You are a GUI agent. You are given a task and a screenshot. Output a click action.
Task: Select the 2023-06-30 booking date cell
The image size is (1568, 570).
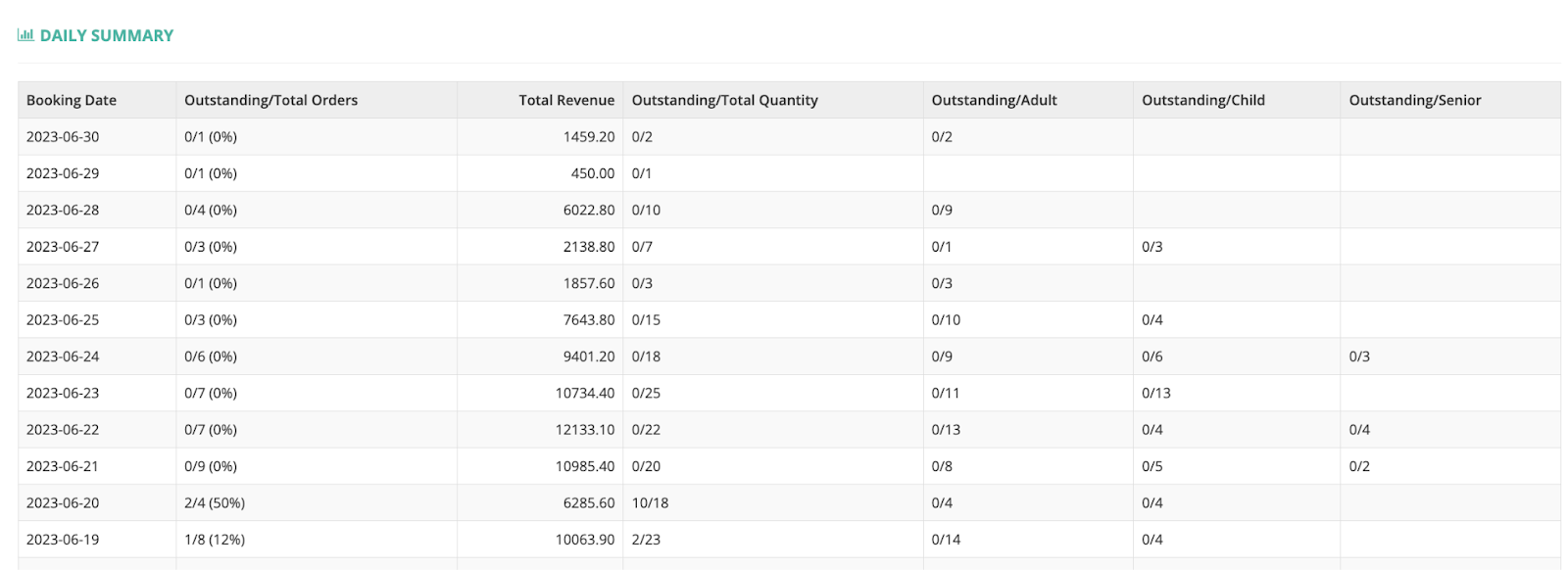pyautogui.click(x=63, y=137)
